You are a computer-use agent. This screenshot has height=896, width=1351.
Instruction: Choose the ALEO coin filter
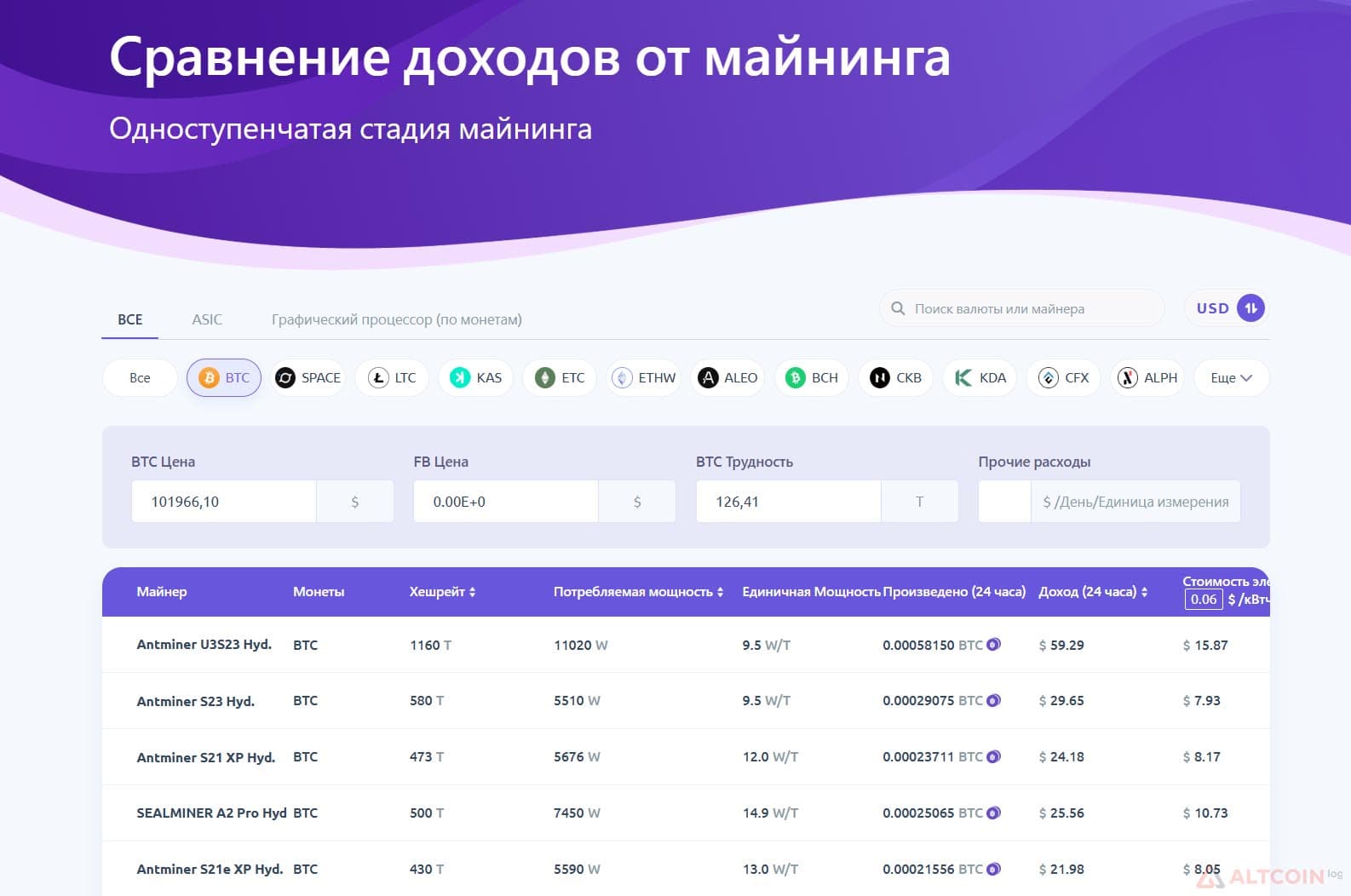(x=727, y=377)
